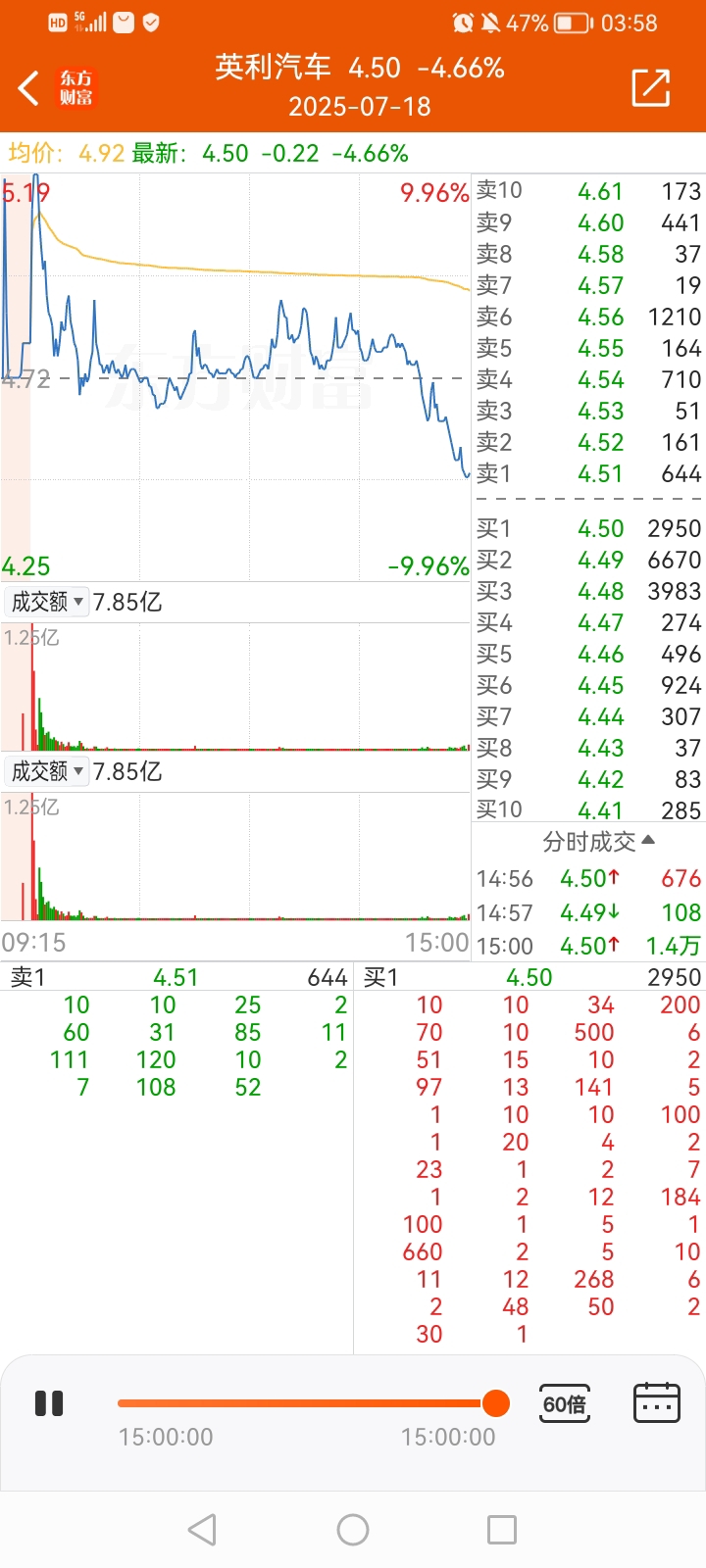Screen dimensions: 706x1568
Task: Open the first 成交额 indicator dropdown
Action: tap(46, 602)
